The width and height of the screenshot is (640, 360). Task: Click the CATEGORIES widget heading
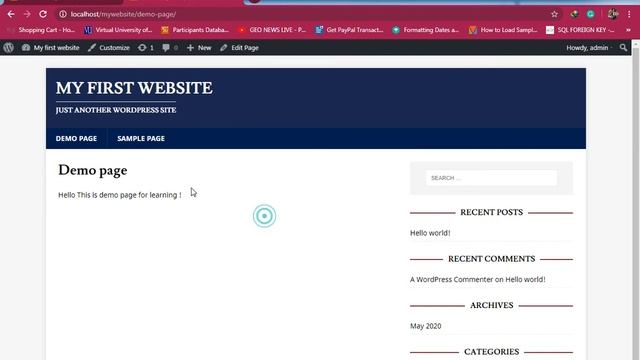tap(491, 352)
